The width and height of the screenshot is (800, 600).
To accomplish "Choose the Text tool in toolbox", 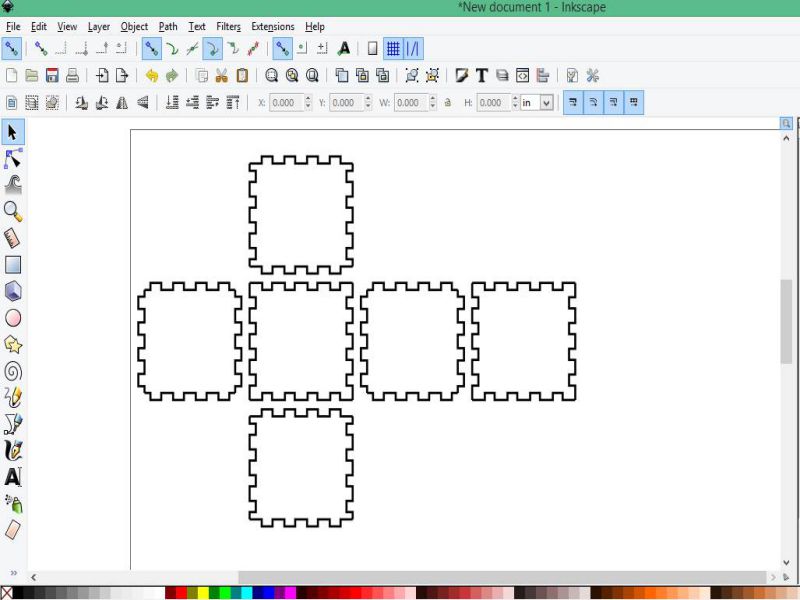I will click(x=13, y=477).
